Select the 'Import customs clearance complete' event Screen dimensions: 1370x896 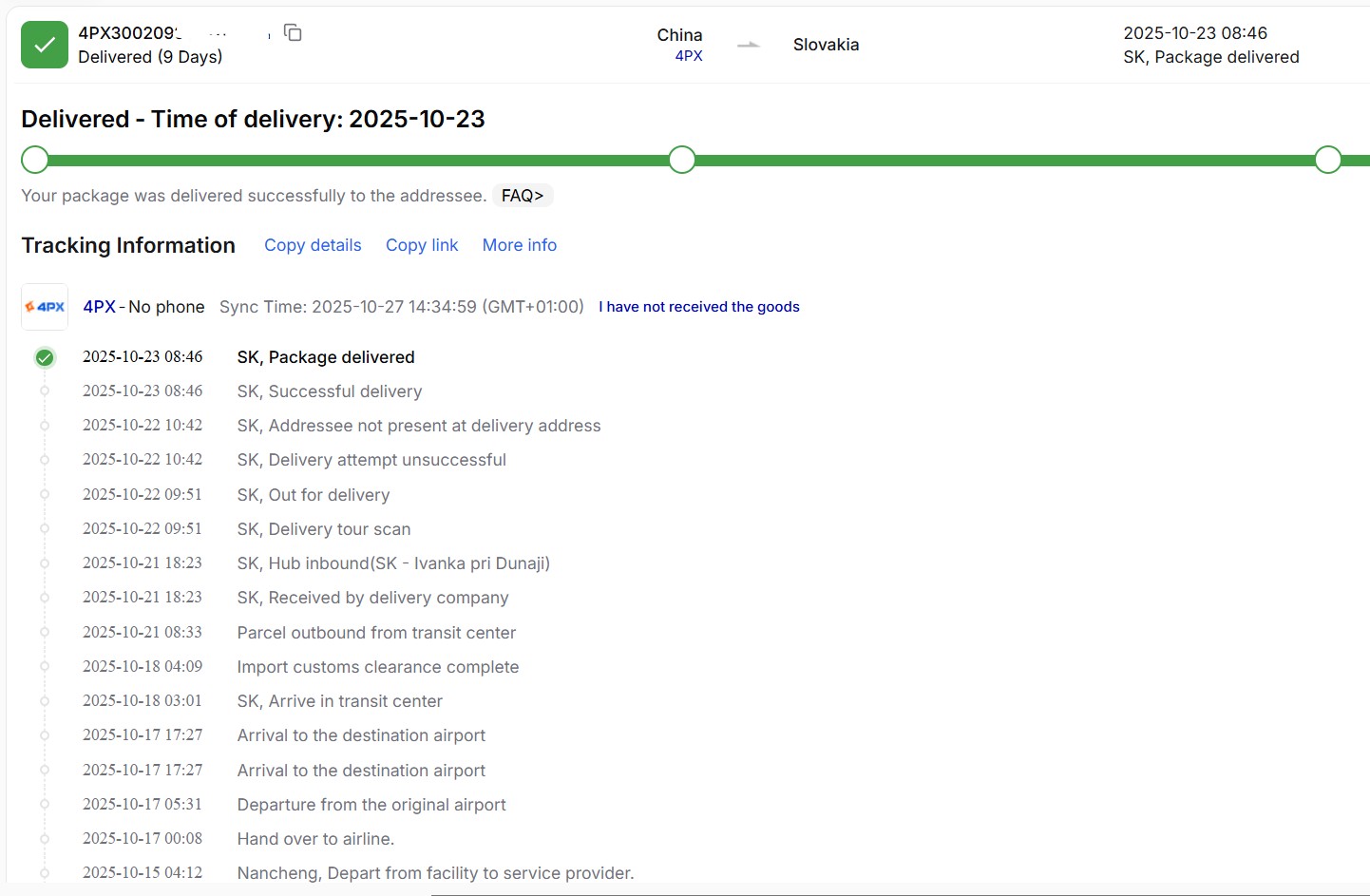pos(377,667)
